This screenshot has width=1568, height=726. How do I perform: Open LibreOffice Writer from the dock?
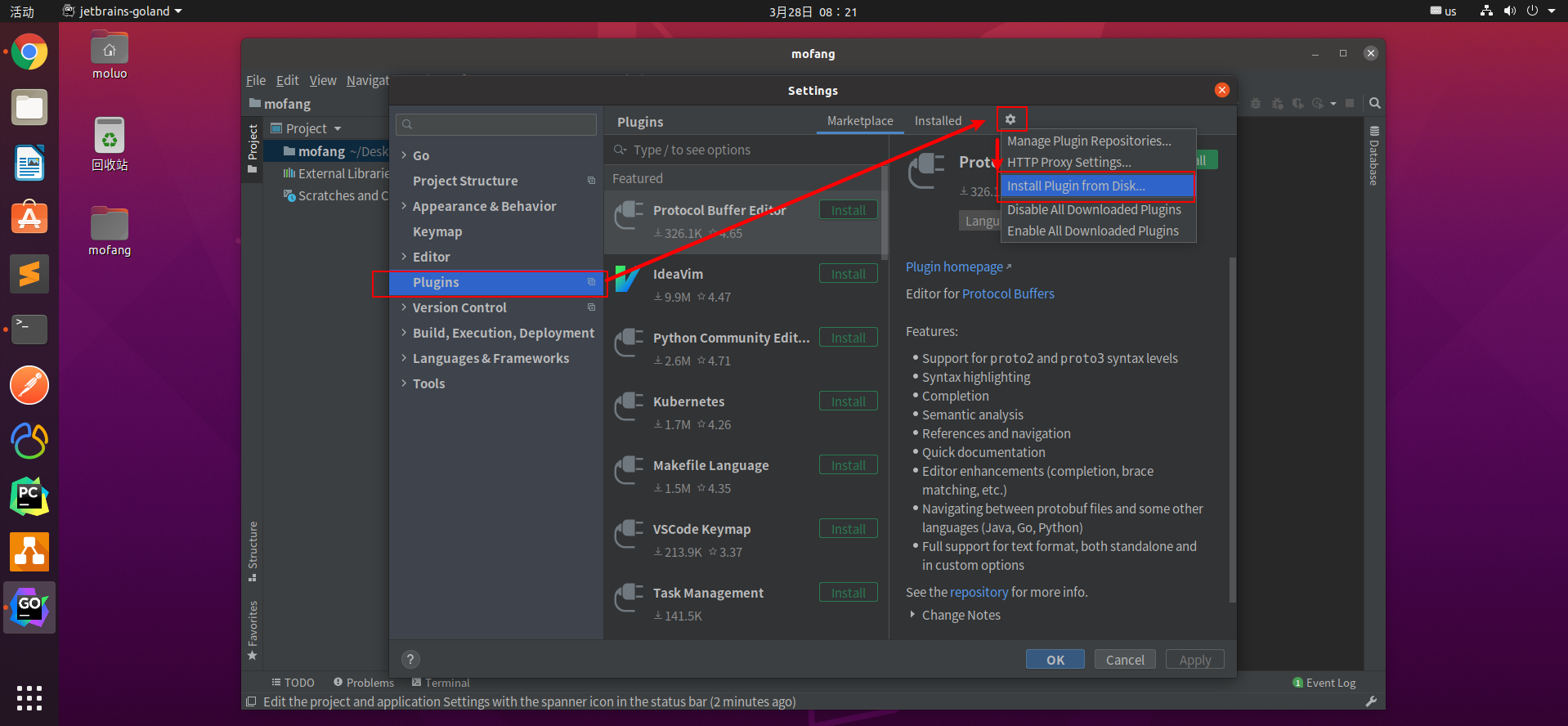[x=29, y=163]
